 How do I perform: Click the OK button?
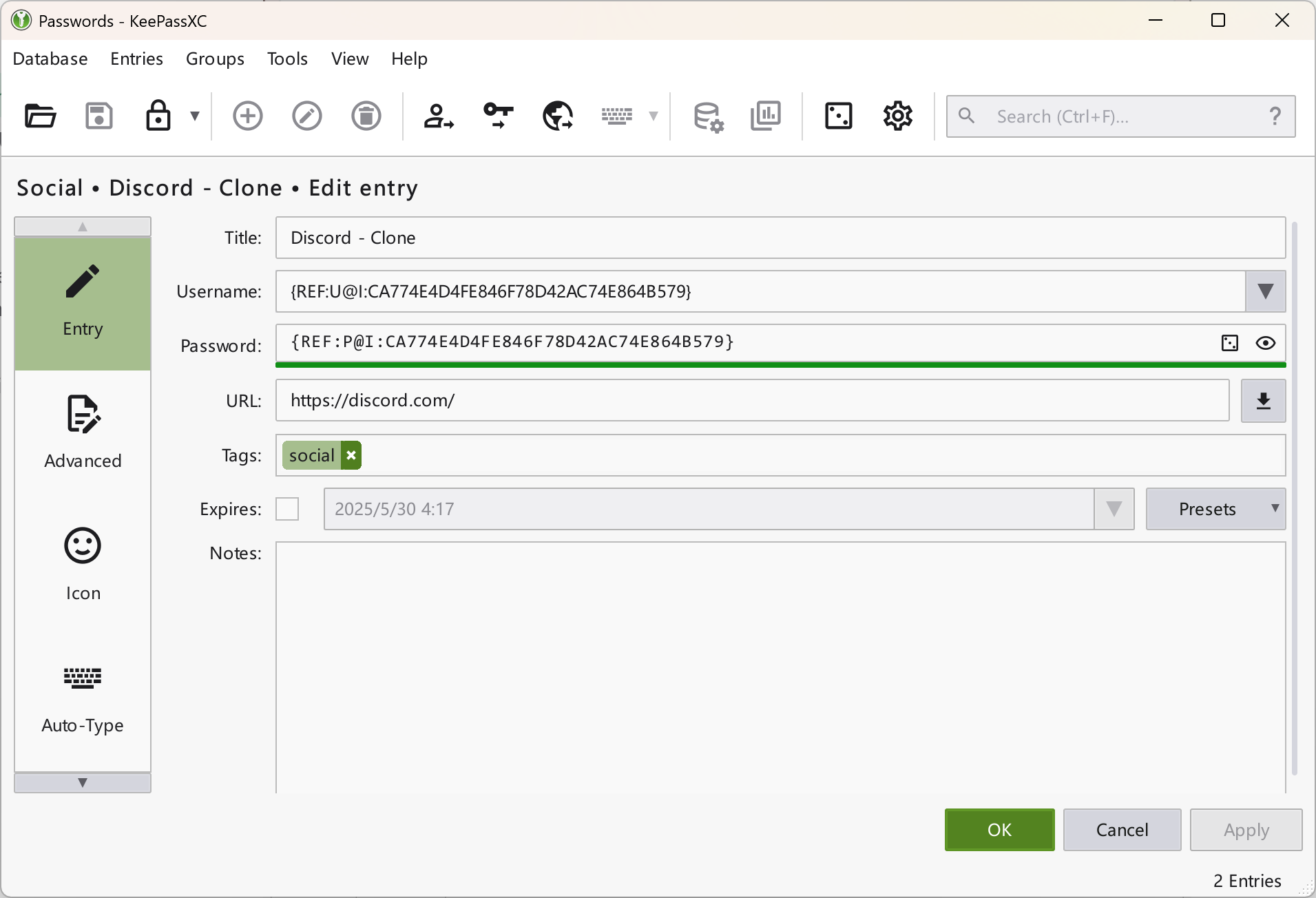(999, 830)
